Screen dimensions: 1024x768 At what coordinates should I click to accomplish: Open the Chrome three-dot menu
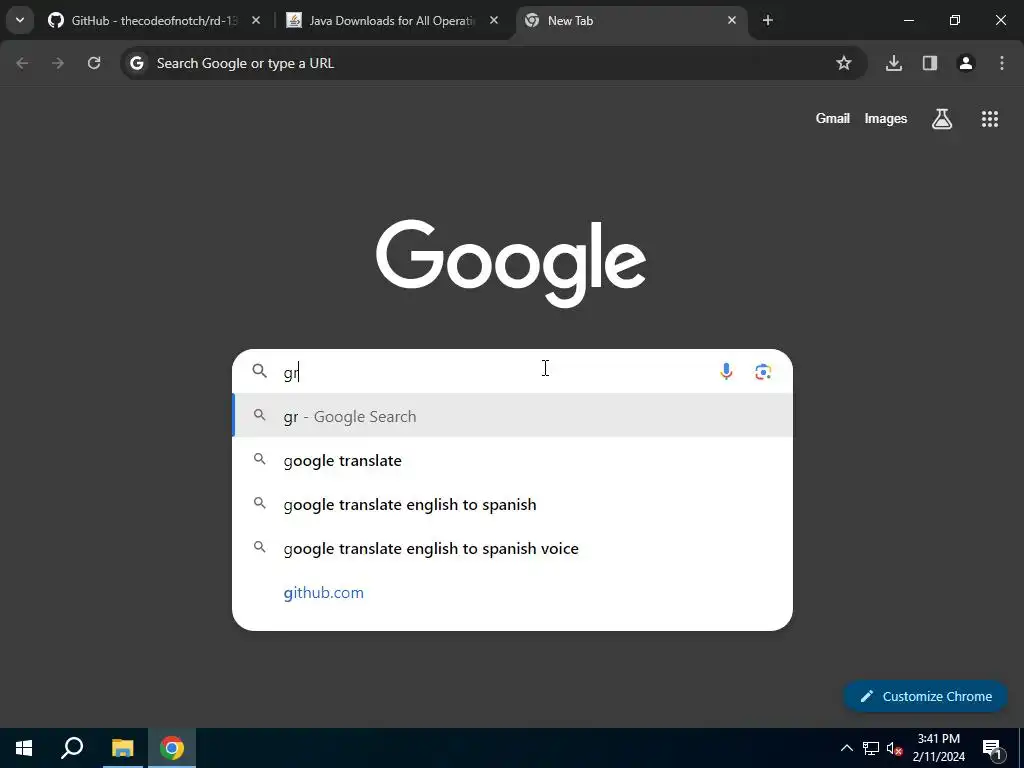[x=1002, y=63]
